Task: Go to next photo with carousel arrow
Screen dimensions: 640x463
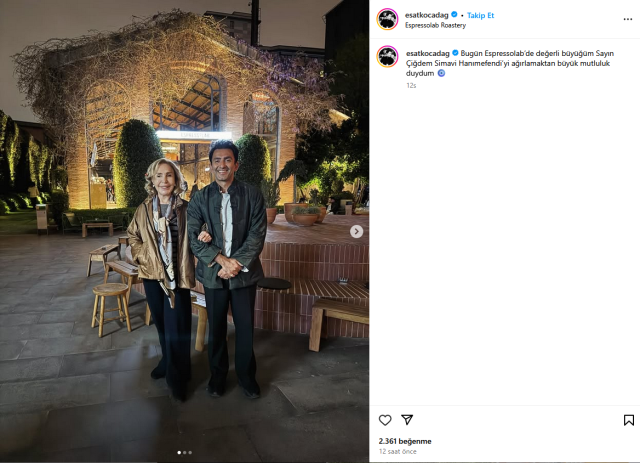Action: click(x=356, y=232)
